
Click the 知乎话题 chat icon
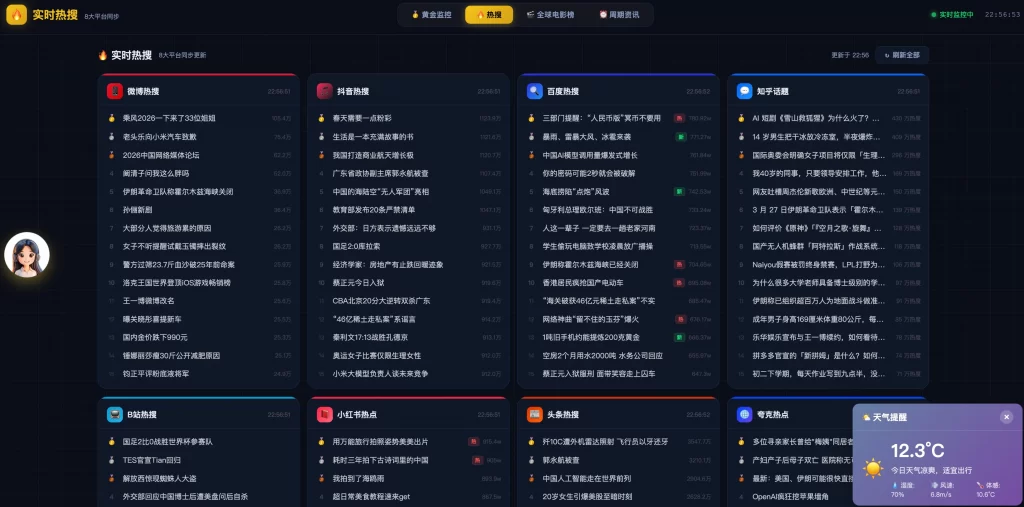744,91
